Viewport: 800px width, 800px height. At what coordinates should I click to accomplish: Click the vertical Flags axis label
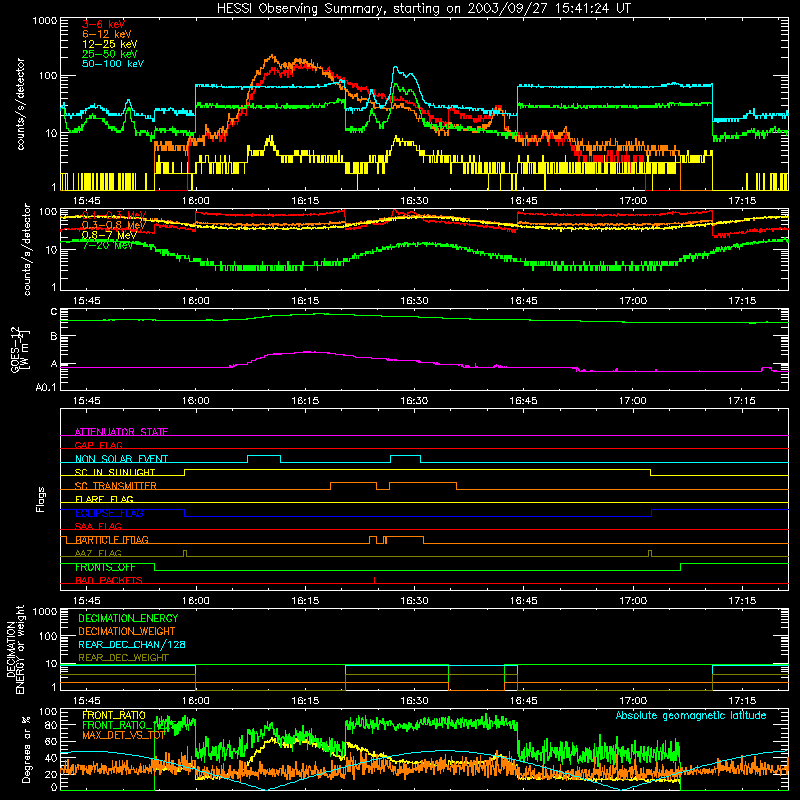40,499
